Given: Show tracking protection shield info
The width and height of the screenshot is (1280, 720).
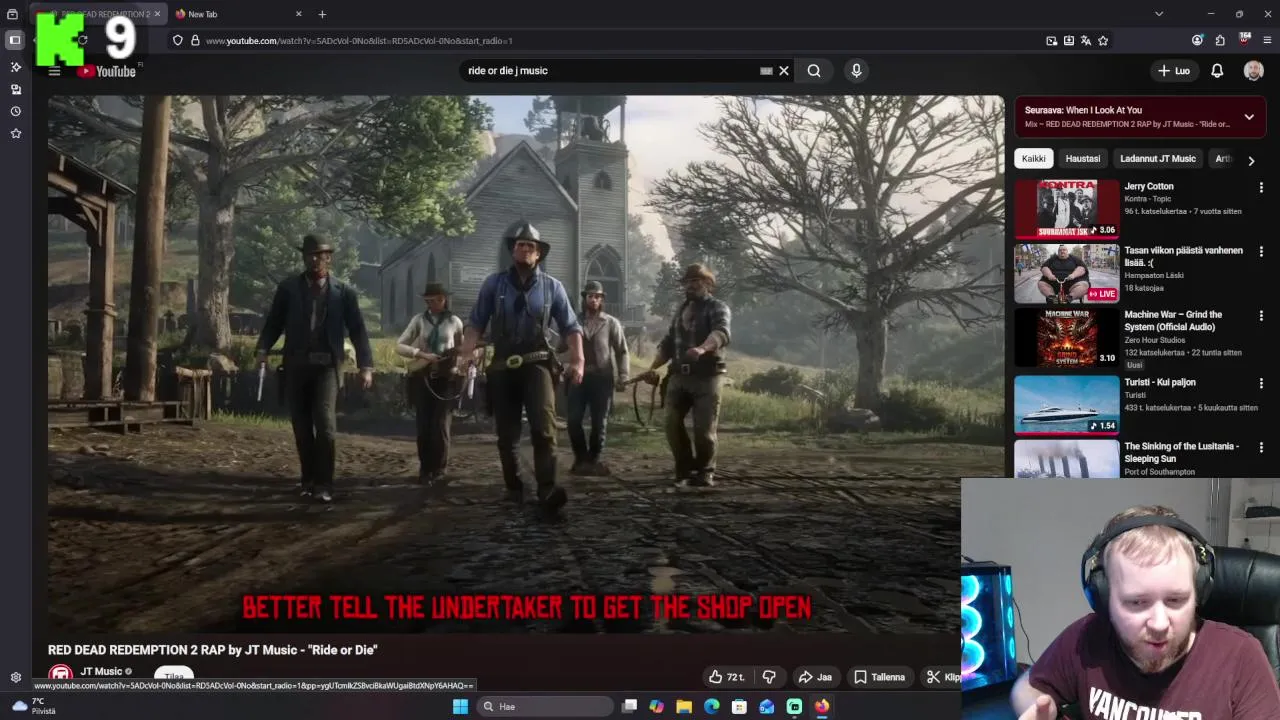Looking at the screenshot, I should 178,41.
